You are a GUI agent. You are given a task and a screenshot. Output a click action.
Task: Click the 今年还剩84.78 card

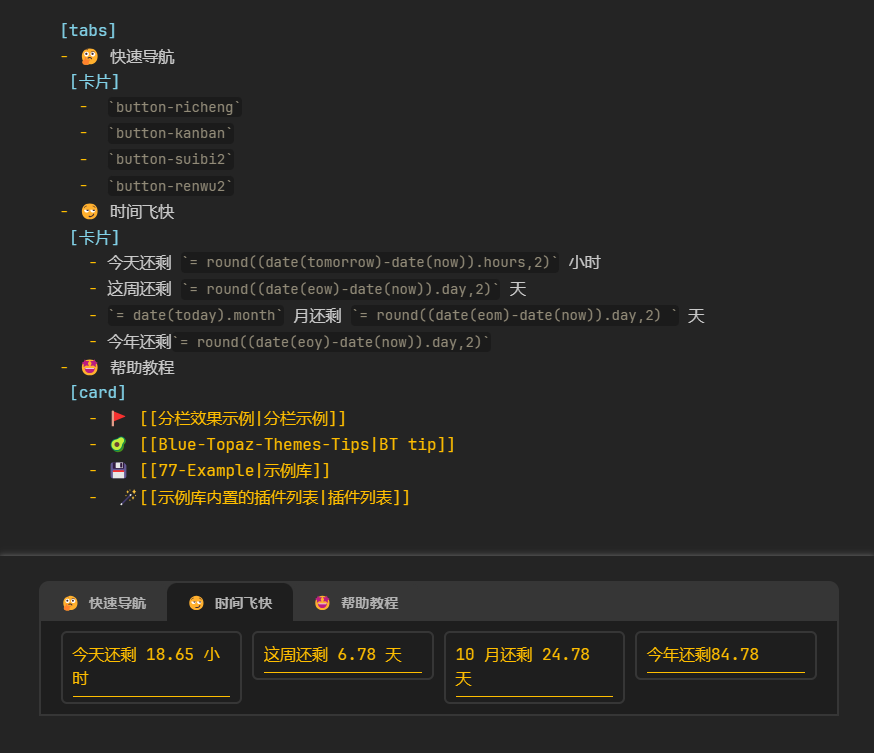726,655
